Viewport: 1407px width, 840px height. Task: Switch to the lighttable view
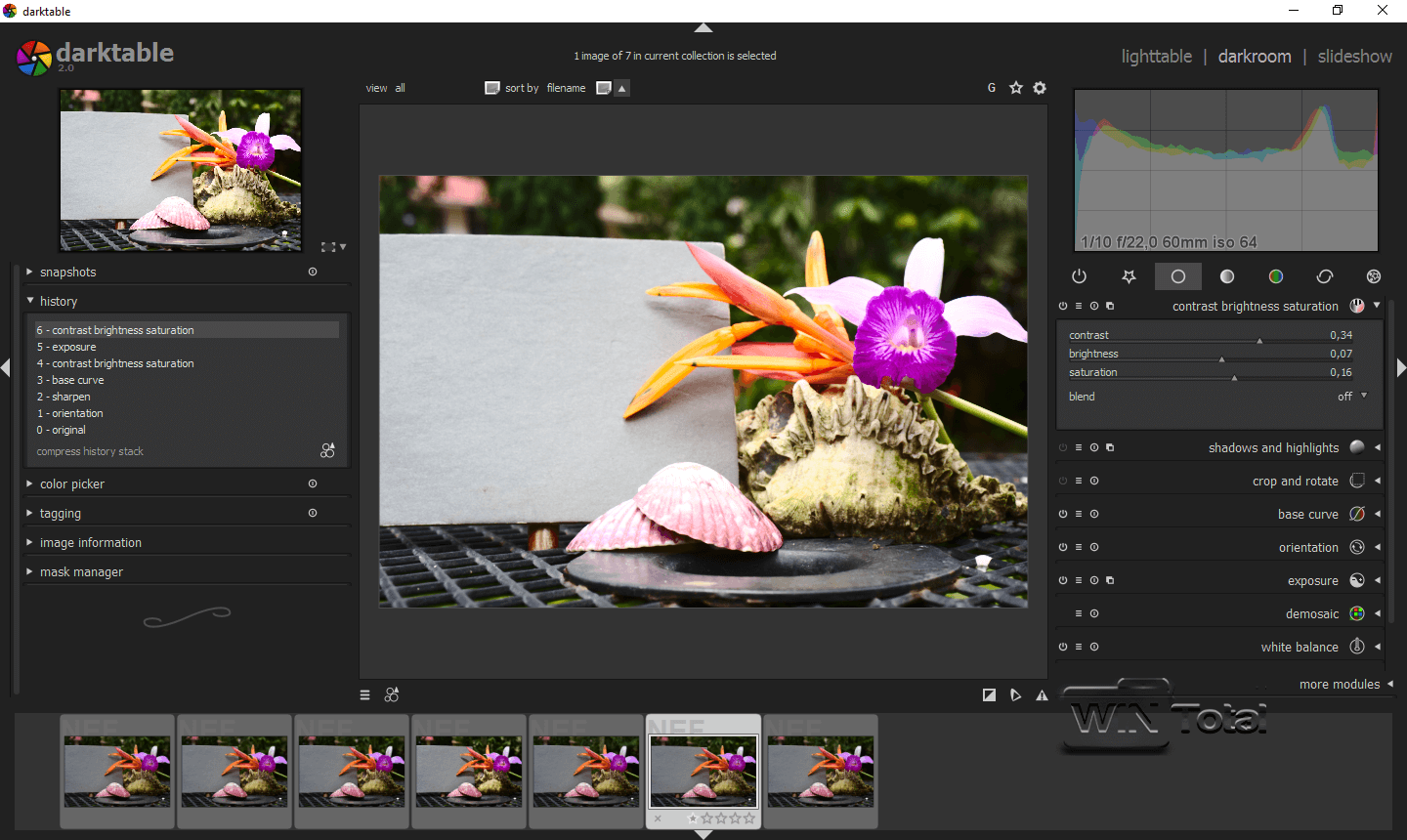1156,57
